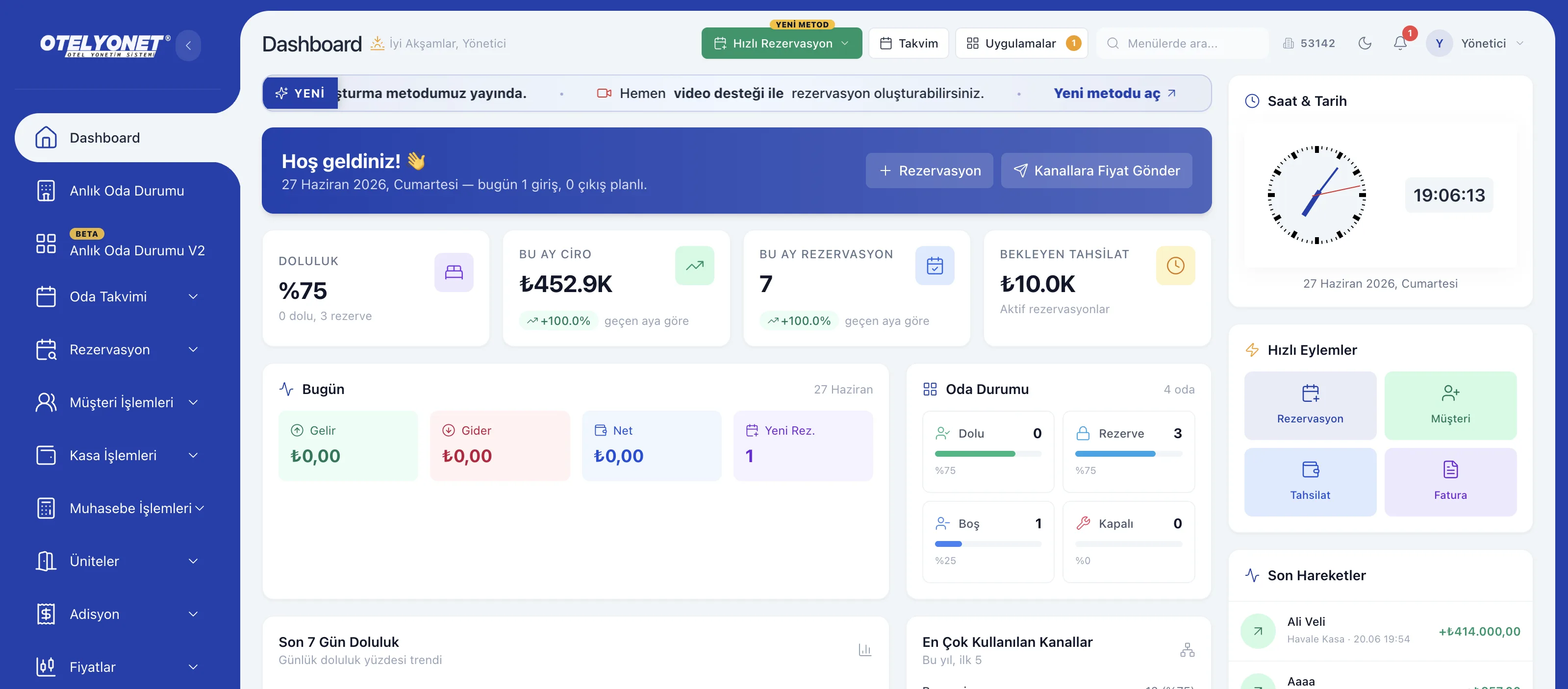Click the Fatura quick action tile
Viewport: 1568px width, 689px height.
[1450, 482]
